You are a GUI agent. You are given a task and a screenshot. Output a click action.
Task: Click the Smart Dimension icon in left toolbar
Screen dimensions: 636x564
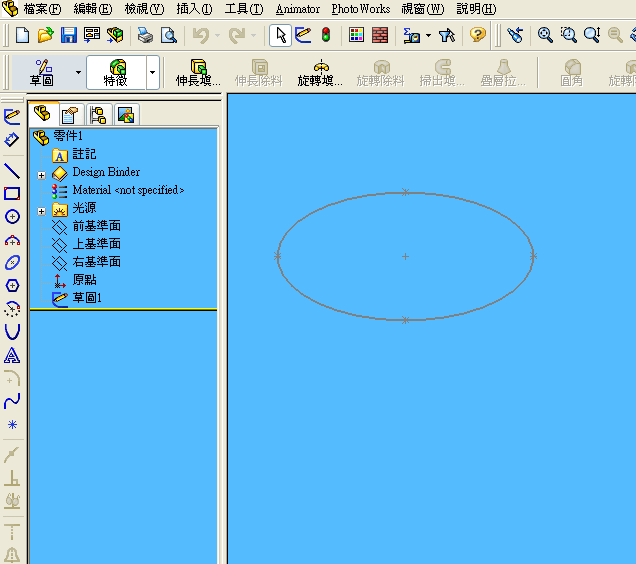pos(11,140)
